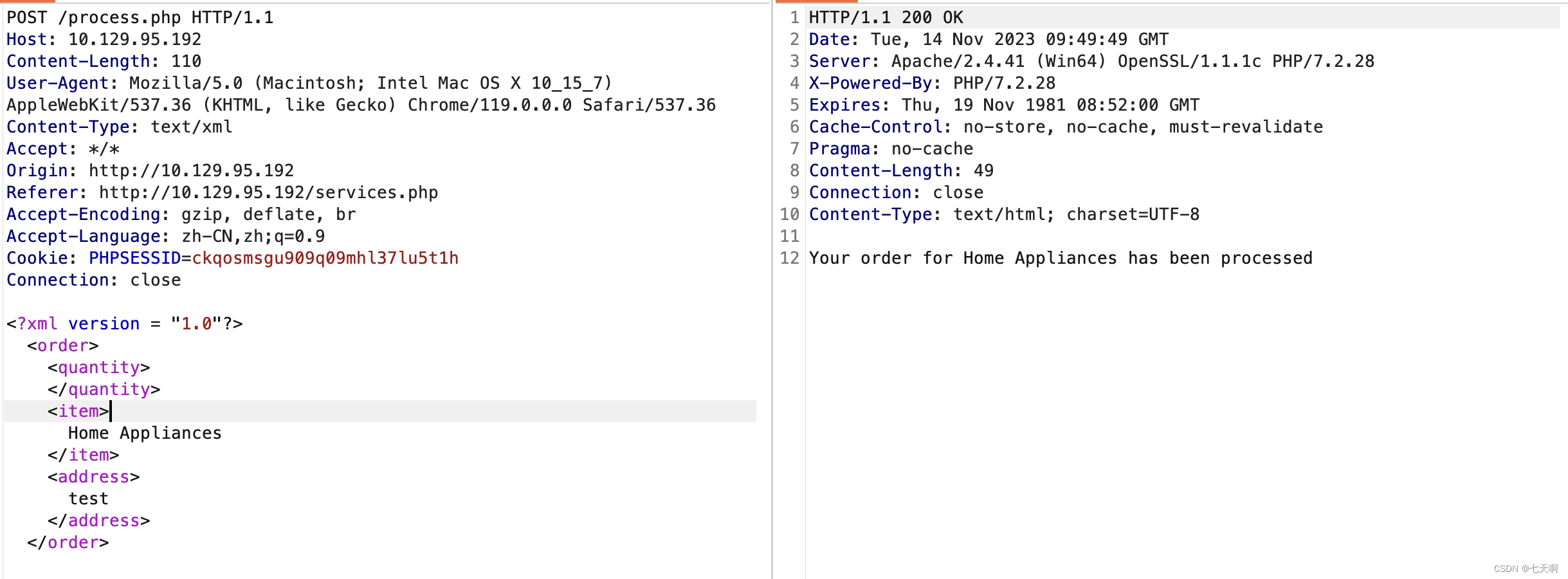Click the opening item tag

[x=78, y=411]
